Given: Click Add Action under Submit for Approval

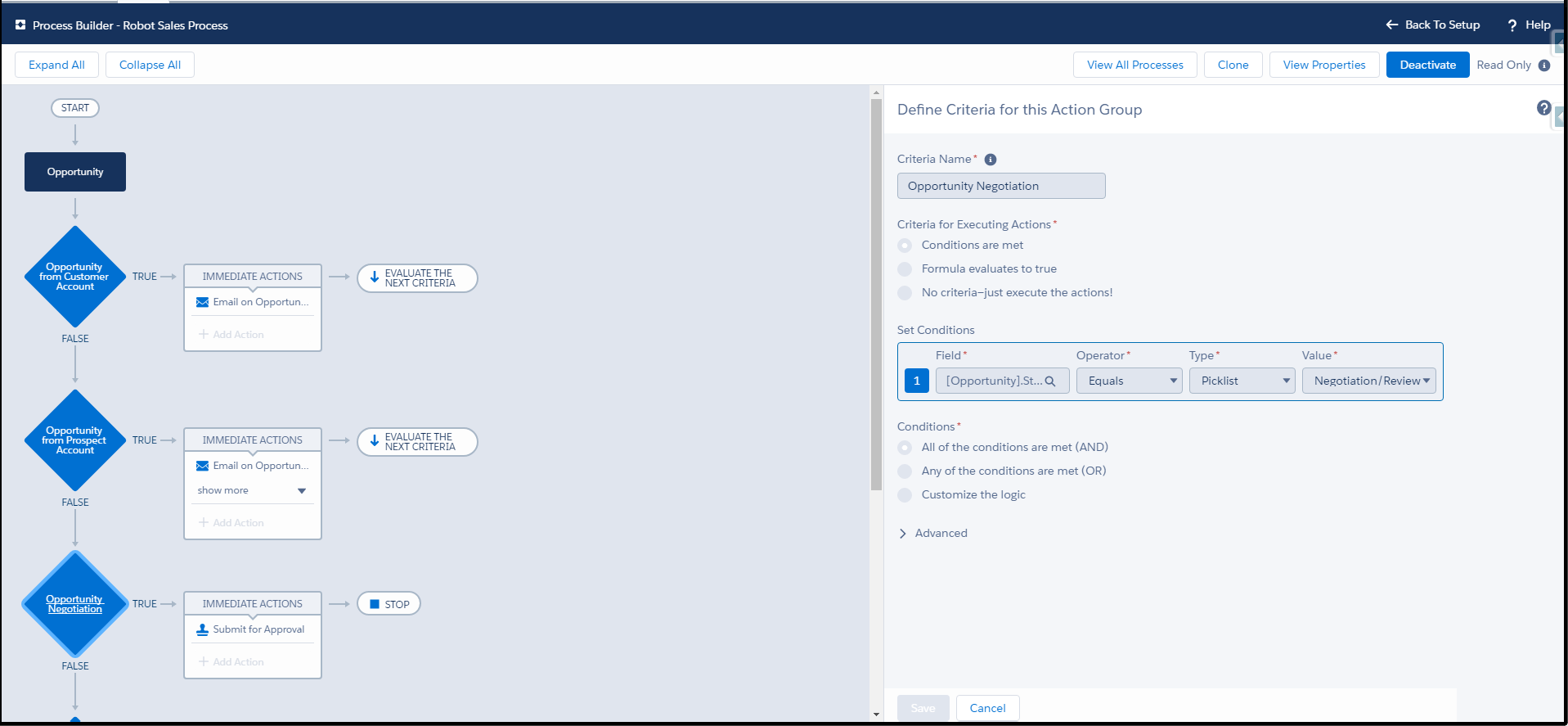Looking at the screenshot, I should click(x=231, y=662).
